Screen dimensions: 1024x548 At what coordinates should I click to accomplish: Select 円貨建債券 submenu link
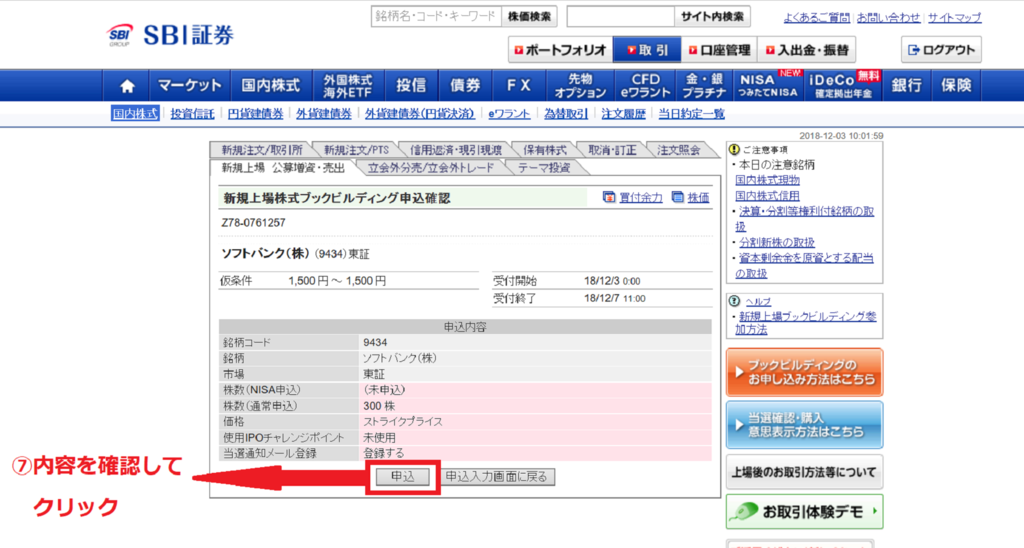pyautogui.click(x=255, y=114)
